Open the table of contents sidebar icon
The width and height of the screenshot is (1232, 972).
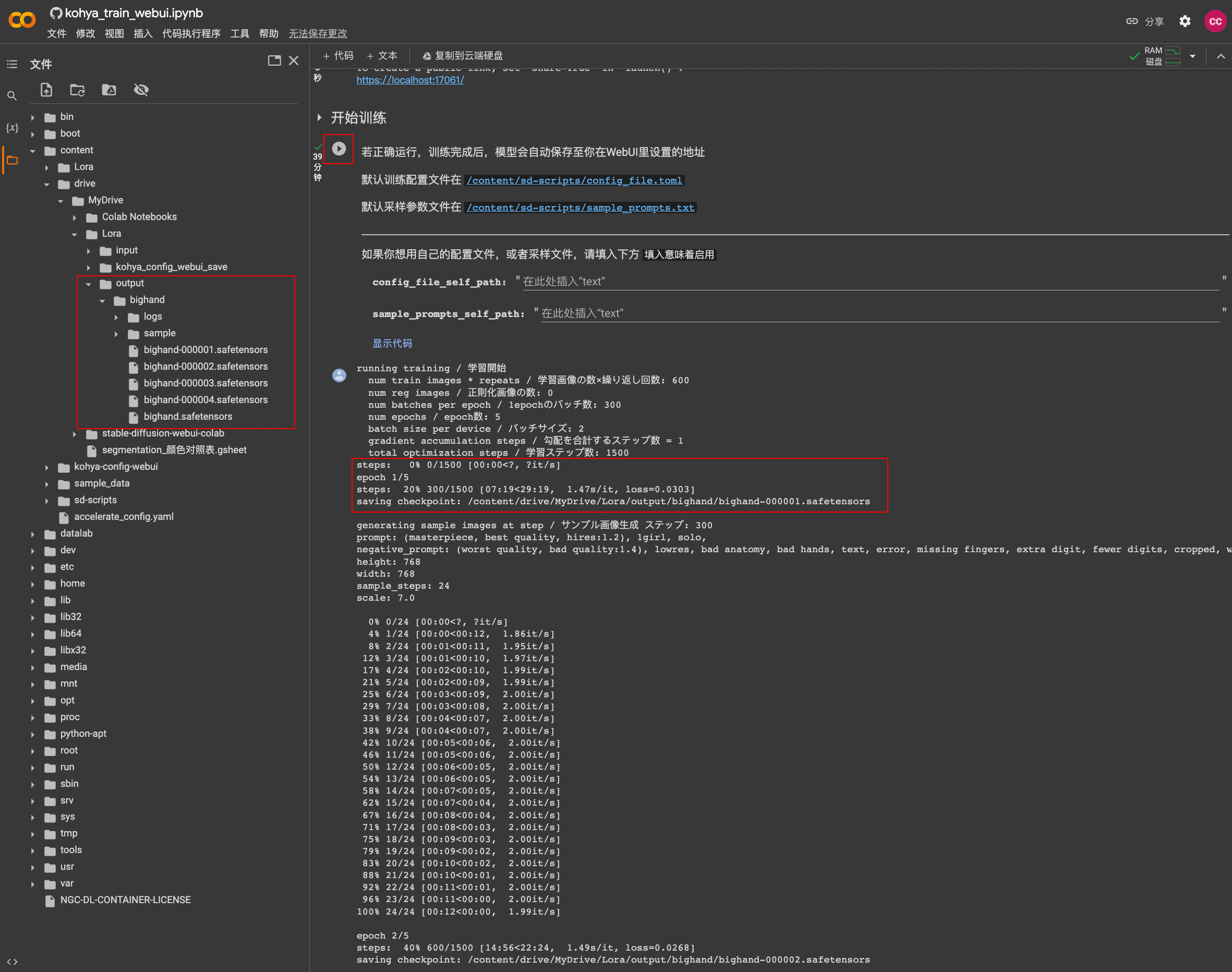pyautogui.click(x=12, y=64)
